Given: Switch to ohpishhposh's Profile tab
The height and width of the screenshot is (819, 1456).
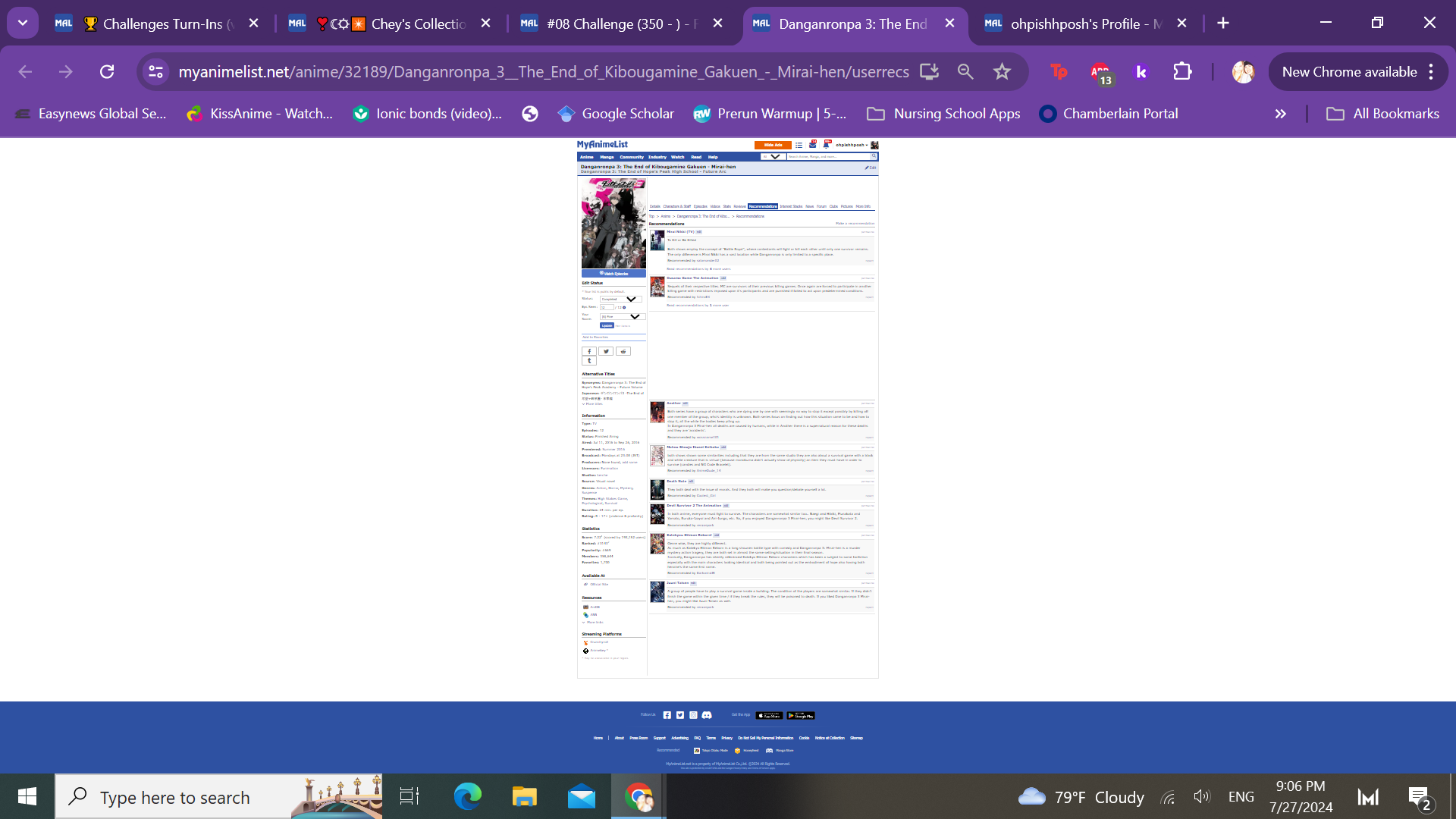Looking at the screenshot, I should (1086, 24).
